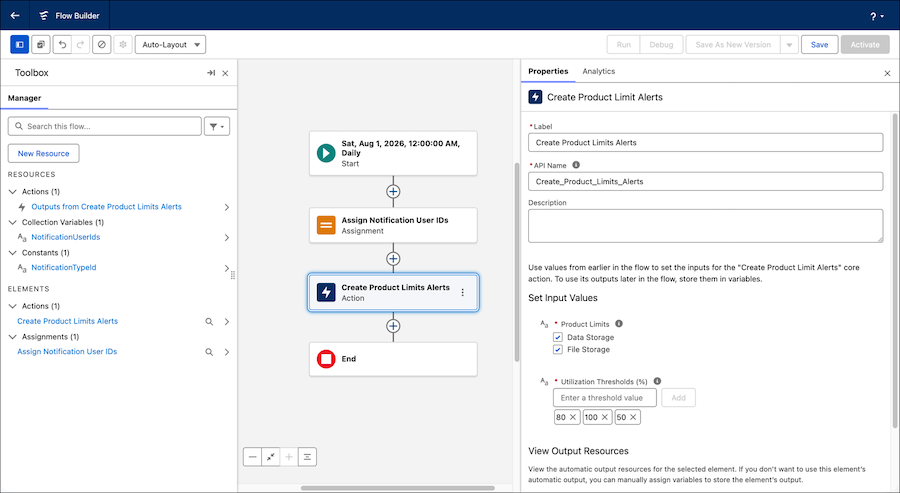
Task: Show API Name info tooltip
Action: 576,165
